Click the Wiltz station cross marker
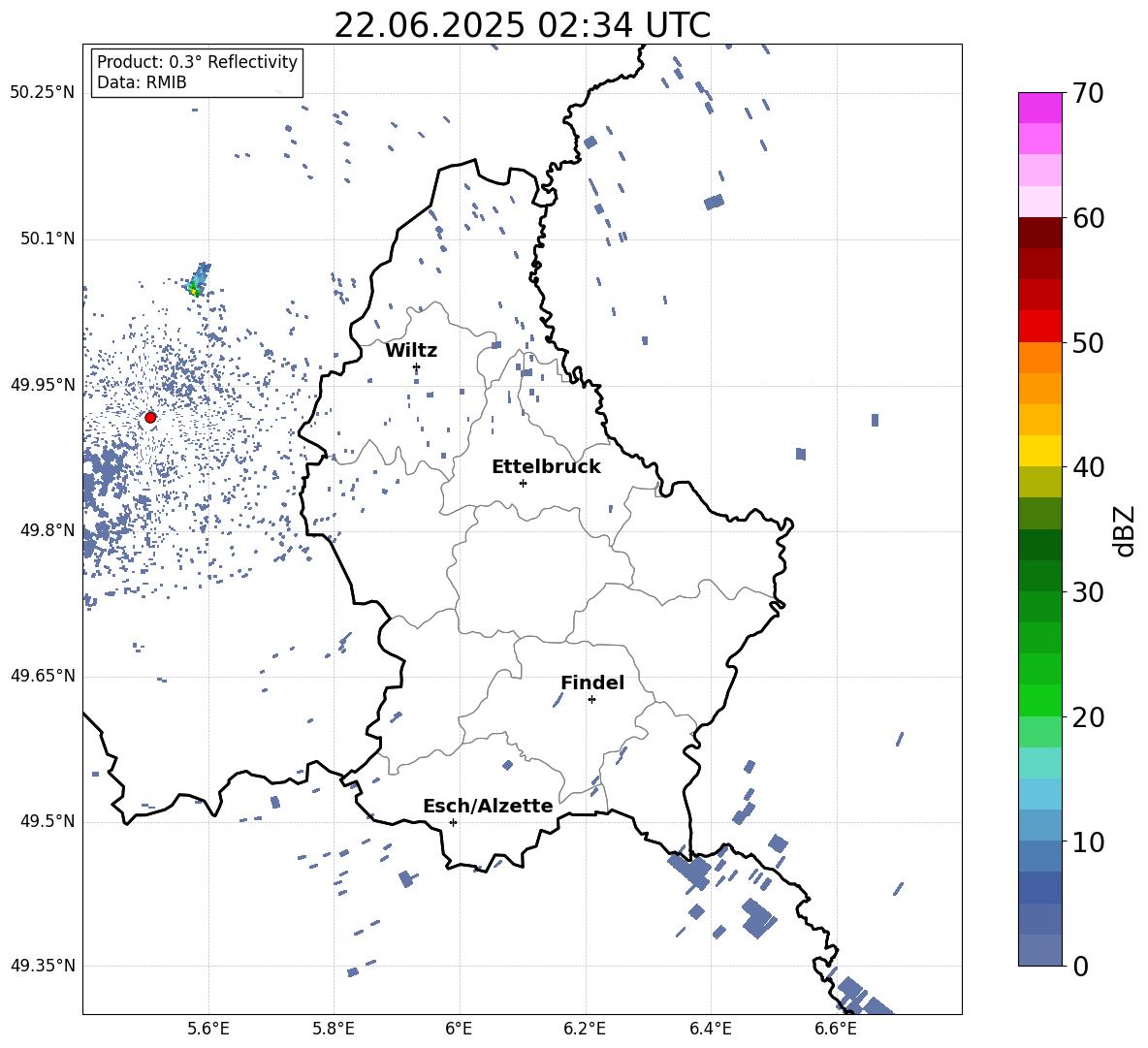 416,366
